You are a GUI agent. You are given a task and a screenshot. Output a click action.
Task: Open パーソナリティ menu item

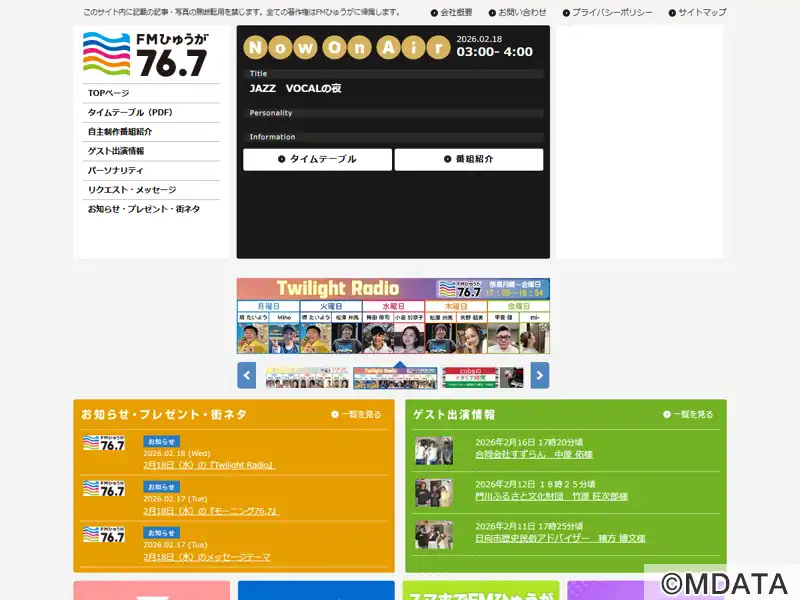pyautogui.click(x=151, y=171)
